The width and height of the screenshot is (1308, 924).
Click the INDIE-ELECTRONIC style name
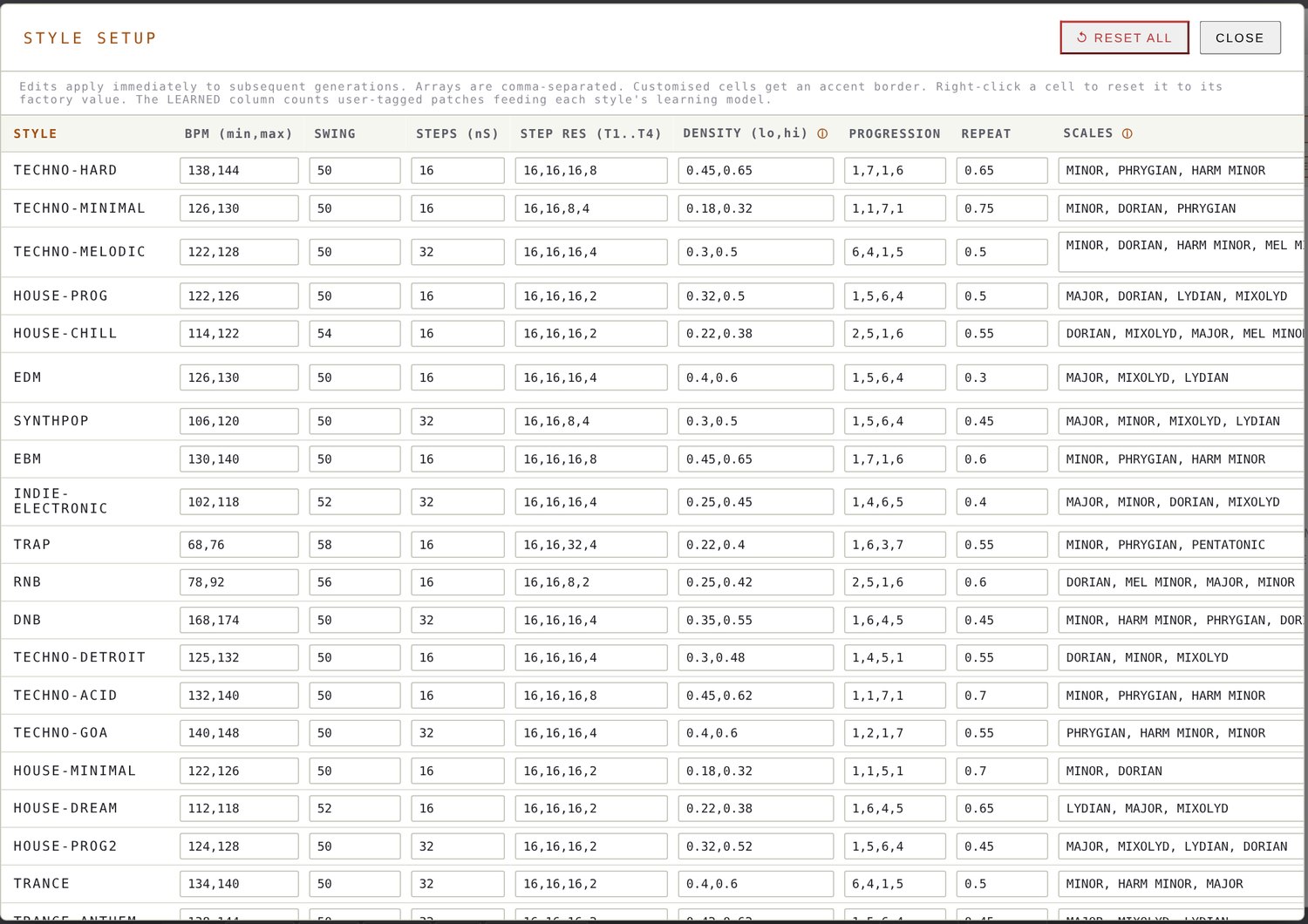60,501
